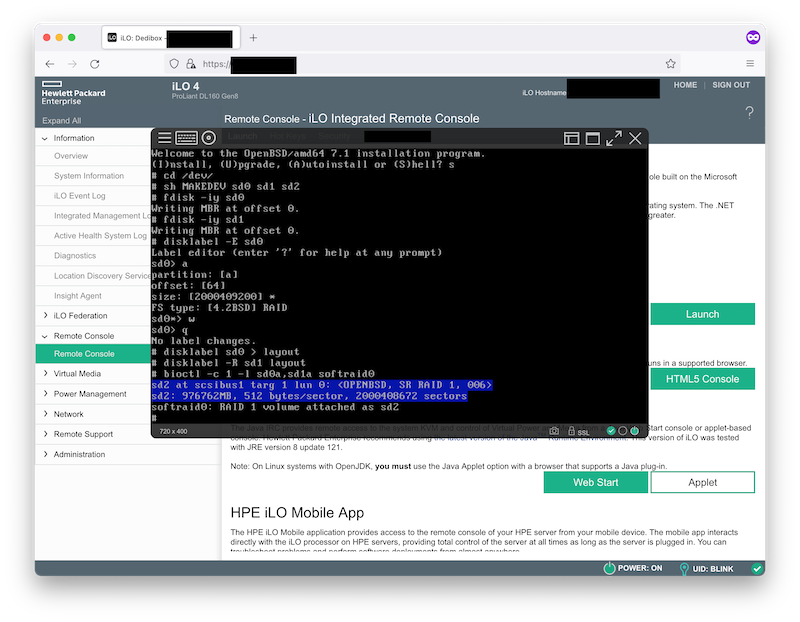Screen dimensions: 800x622
Task: Click the footer power icon
Action: click(x=609, y=568)
